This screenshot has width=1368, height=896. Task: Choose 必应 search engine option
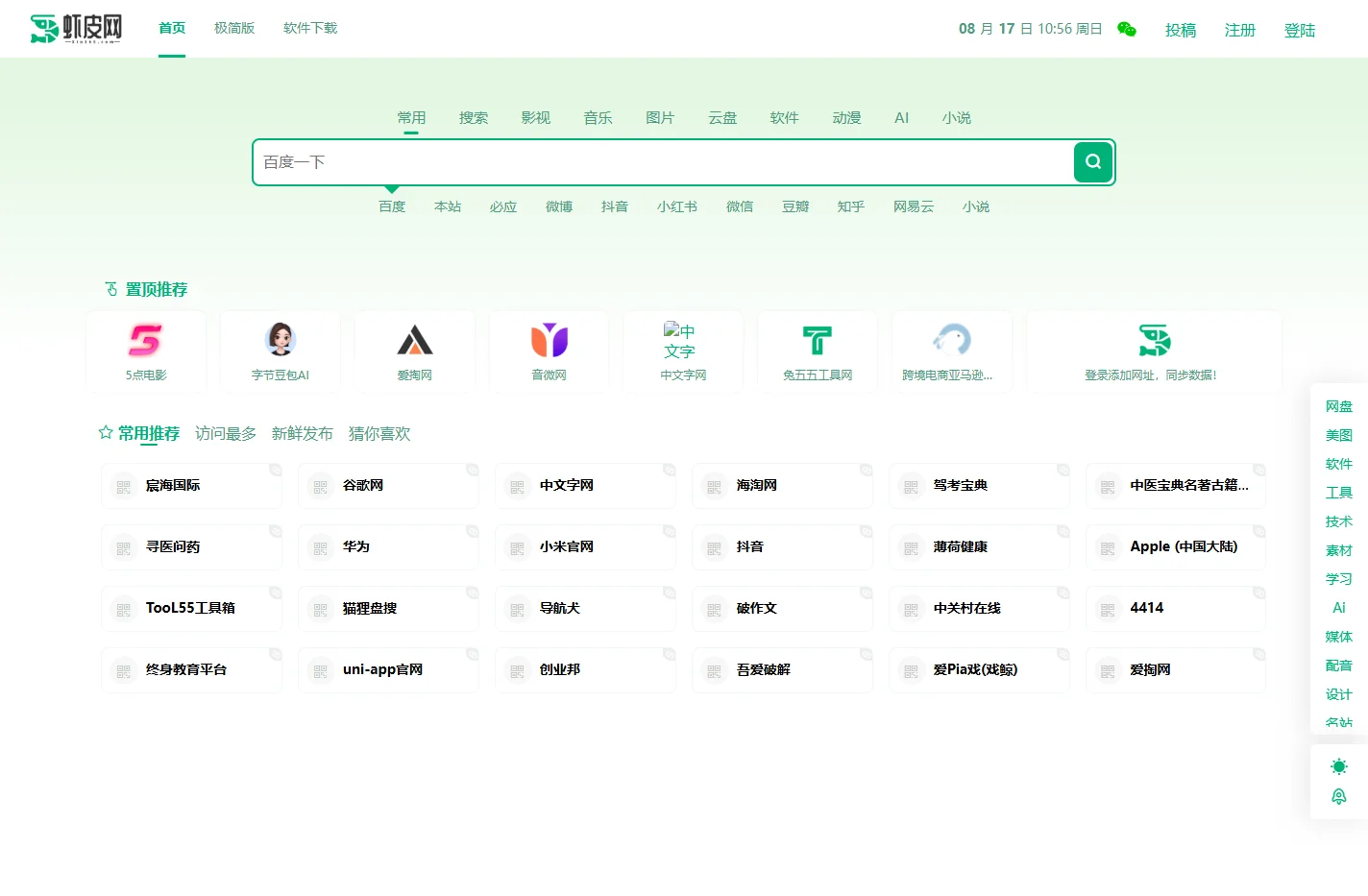(503, 206)
